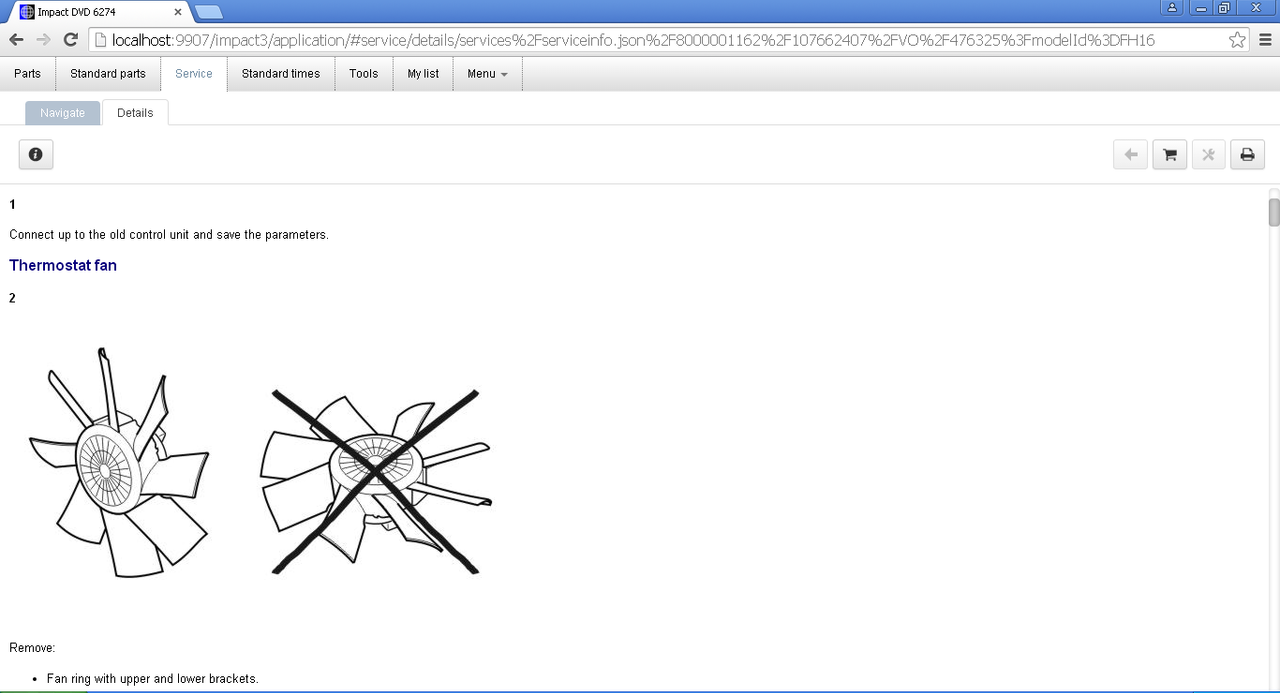Image resolution: width=1280 pixels, height=693 pixels.
Task: Open the Standard times tab
Action: click(x=281, y=74)
